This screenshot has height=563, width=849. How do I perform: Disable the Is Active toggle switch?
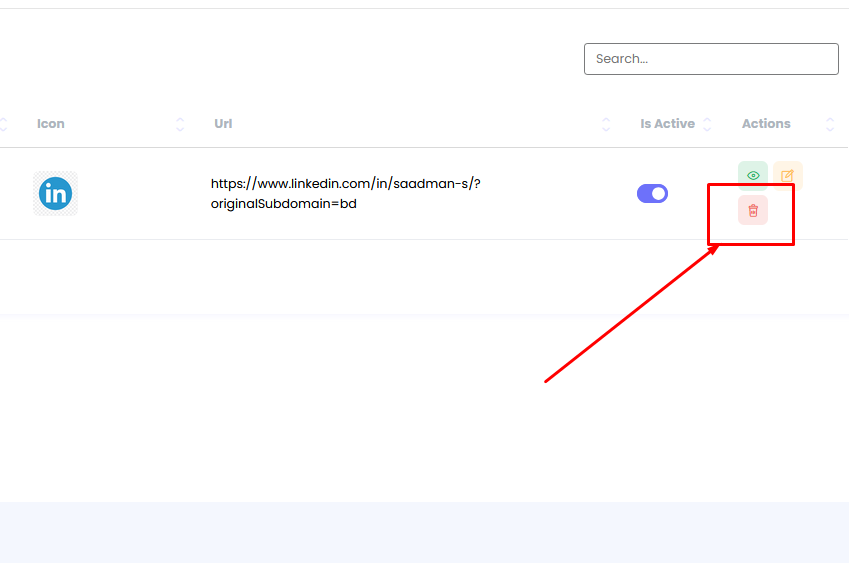[652, 194]
